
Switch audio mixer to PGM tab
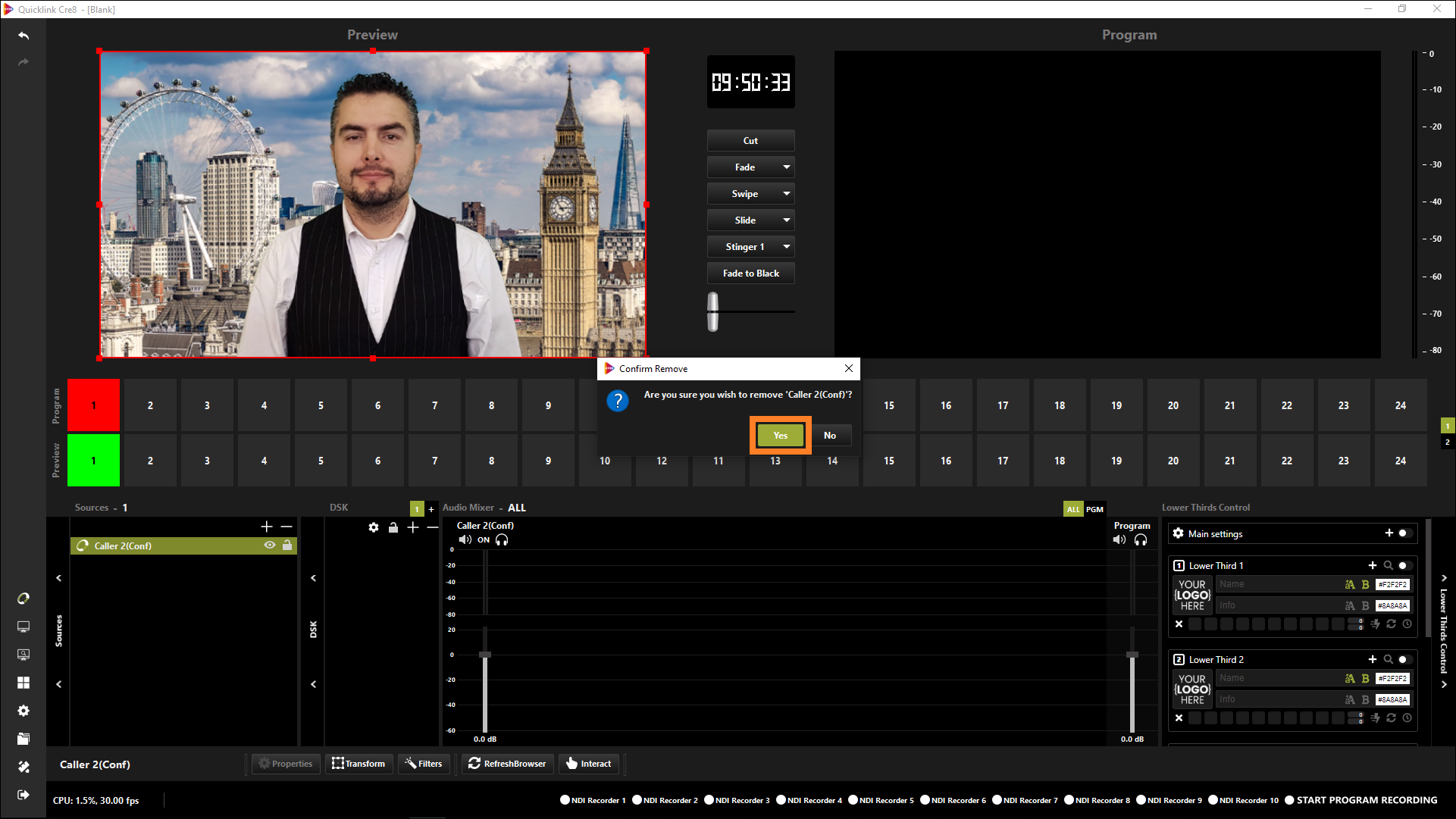[1094, 509]
